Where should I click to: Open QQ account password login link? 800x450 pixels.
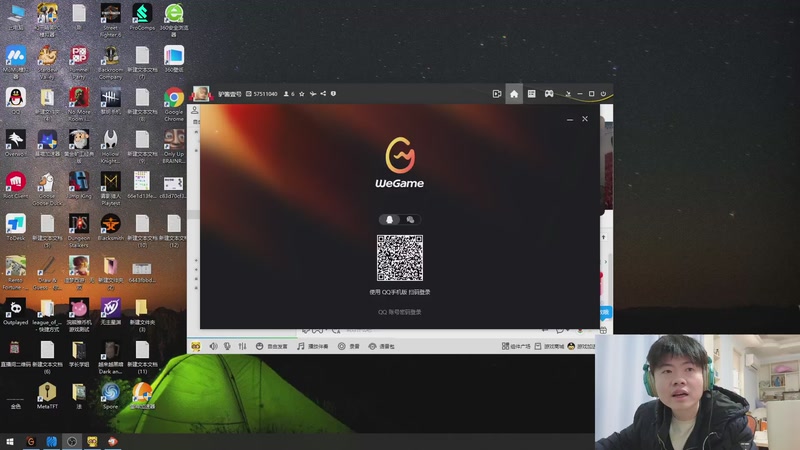click(399, 312)
